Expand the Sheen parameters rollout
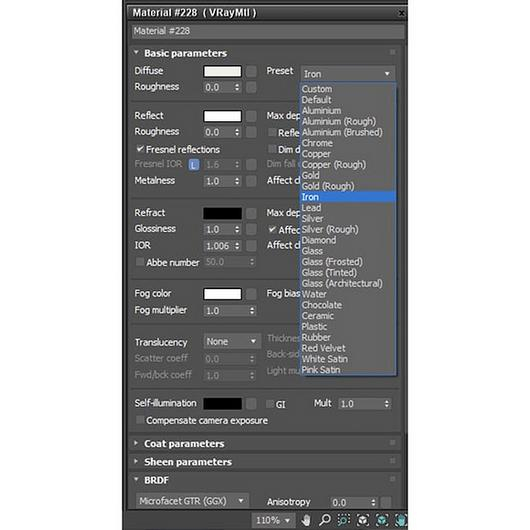Viewport: 530px width, 530px height. point(136,461)
